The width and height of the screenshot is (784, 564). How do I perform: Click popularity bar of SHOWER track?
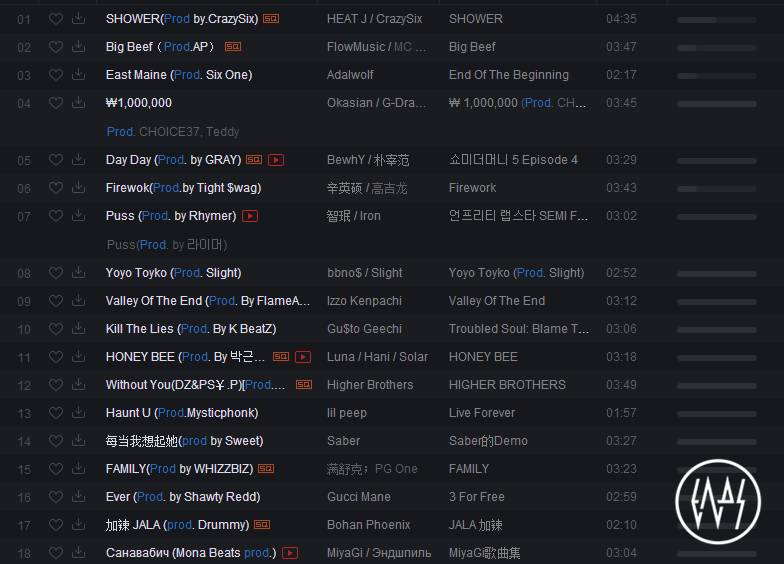716,20
